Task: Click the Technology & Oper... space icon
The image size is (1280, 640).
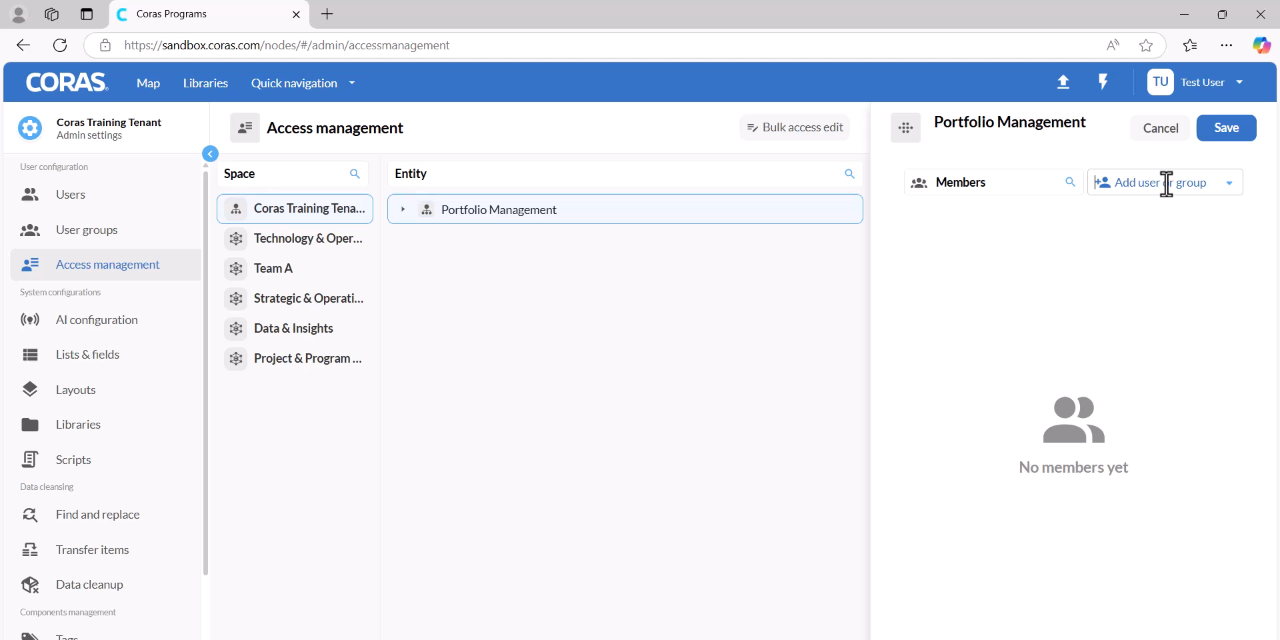Action: 236,239
